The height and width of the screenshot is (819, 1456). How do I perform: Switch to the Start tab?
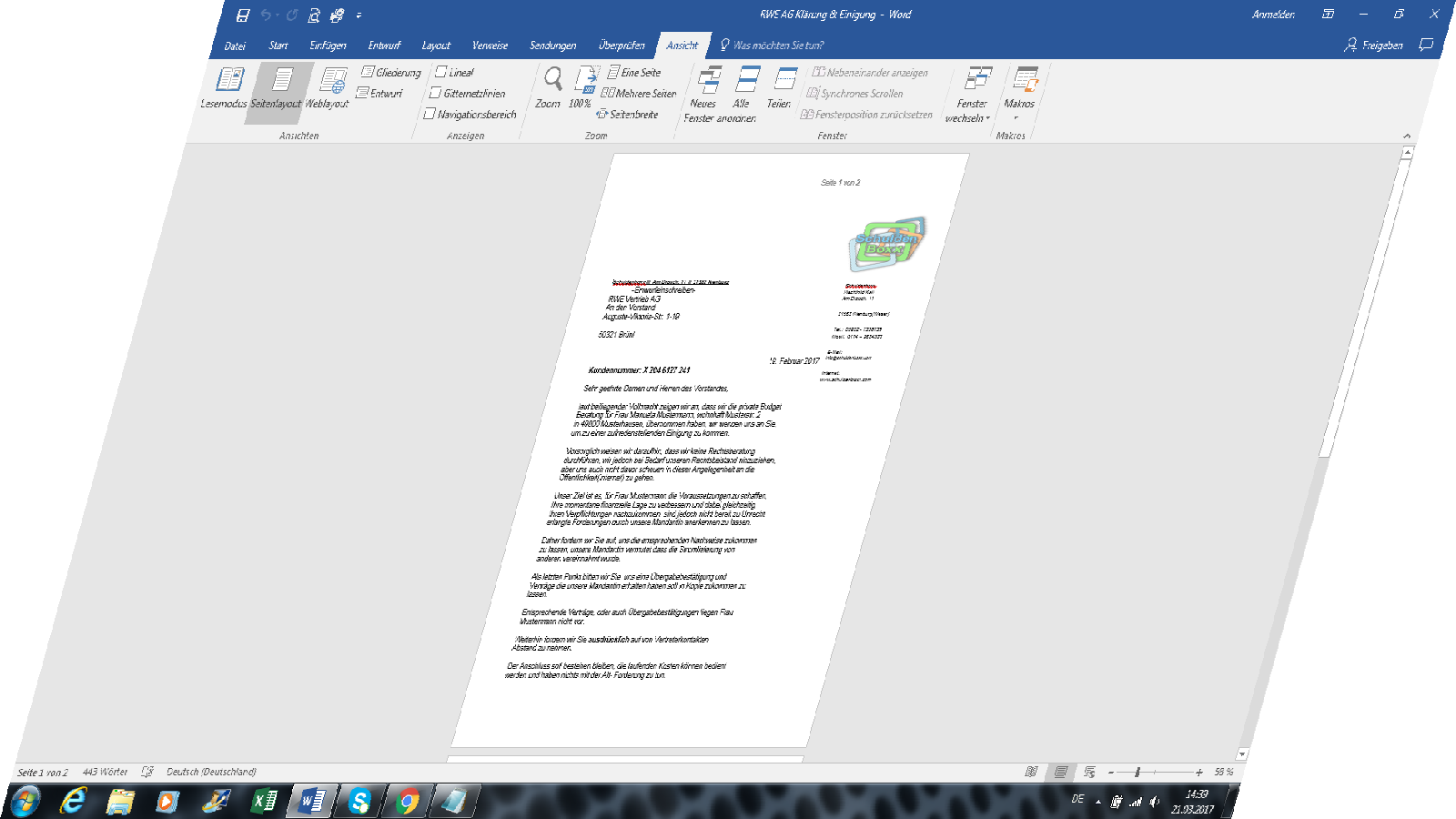point(278,45)
